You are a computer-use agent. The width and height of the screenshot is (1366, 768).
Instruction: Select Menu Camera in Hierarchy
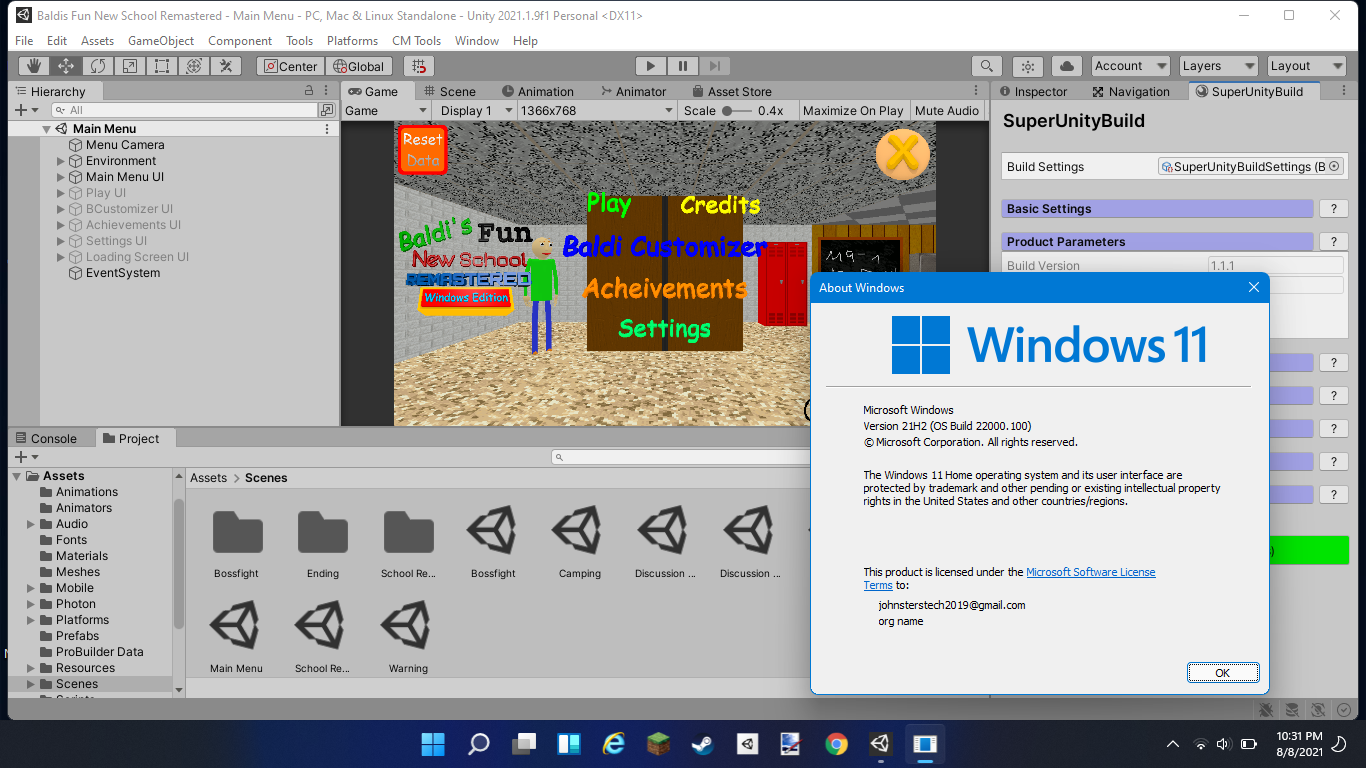click(125, 145)
